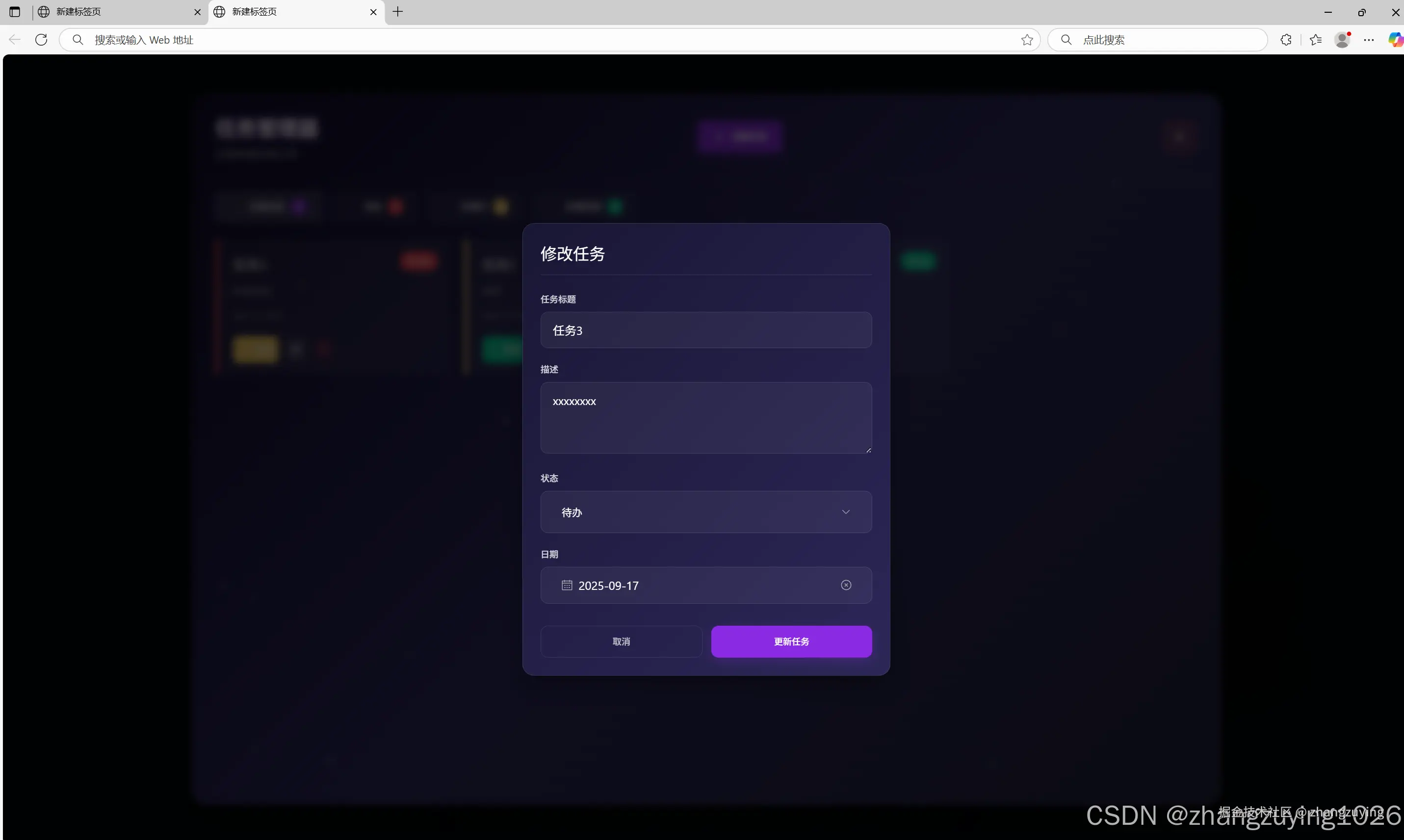Close the second 新建标签页 tab

pos(373,12)
